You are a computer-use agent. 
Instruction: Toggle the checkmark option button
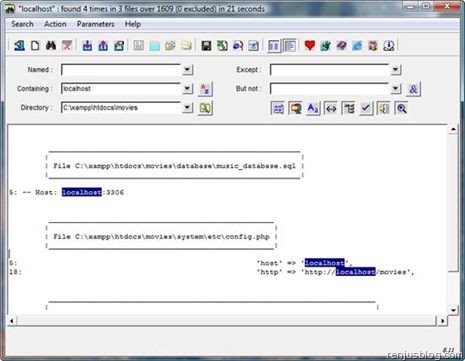[x=366, y=108]
